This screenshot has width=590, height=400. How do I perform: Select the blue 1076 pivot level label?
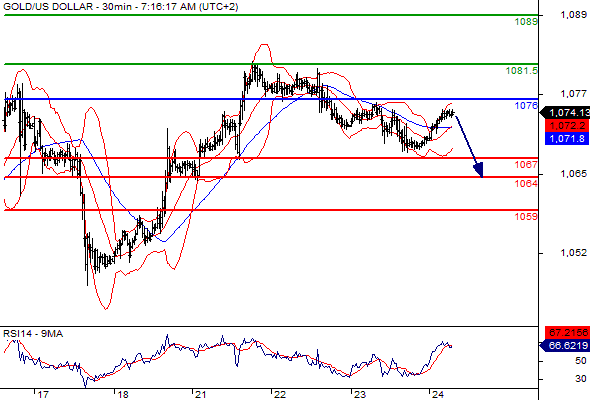click(x=526, y=105)
